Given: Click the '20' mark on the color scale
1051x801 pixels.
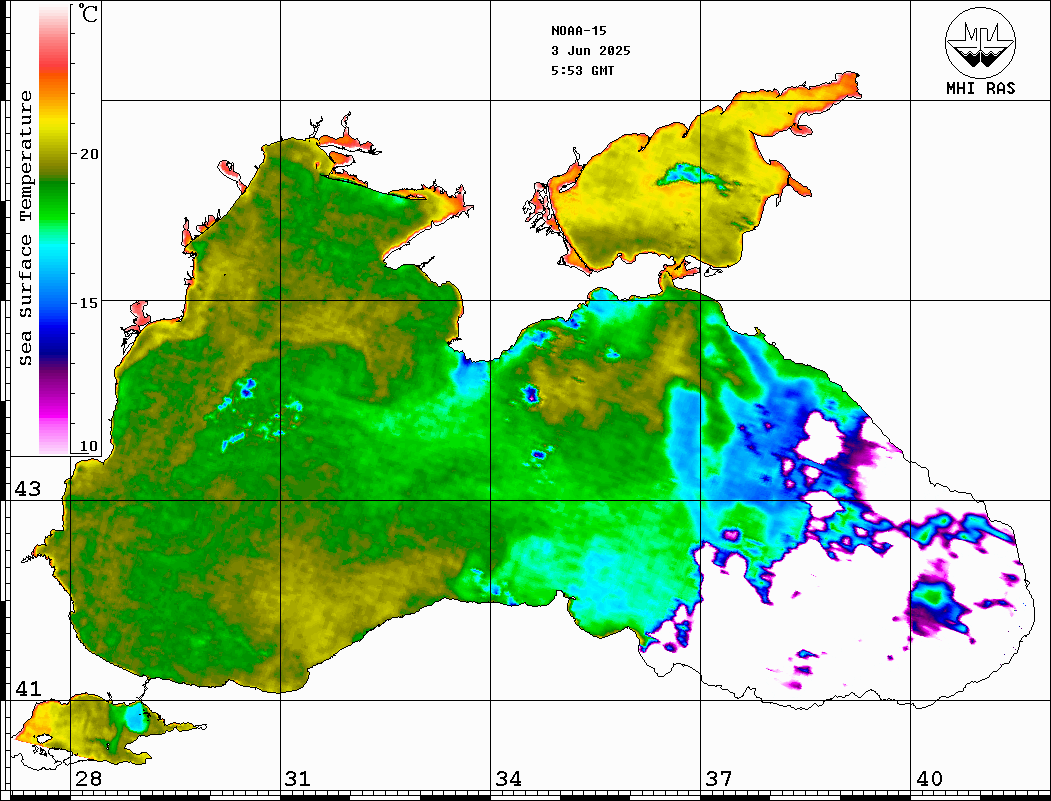Looking at the screenshot, I should [x=89, y=154].
